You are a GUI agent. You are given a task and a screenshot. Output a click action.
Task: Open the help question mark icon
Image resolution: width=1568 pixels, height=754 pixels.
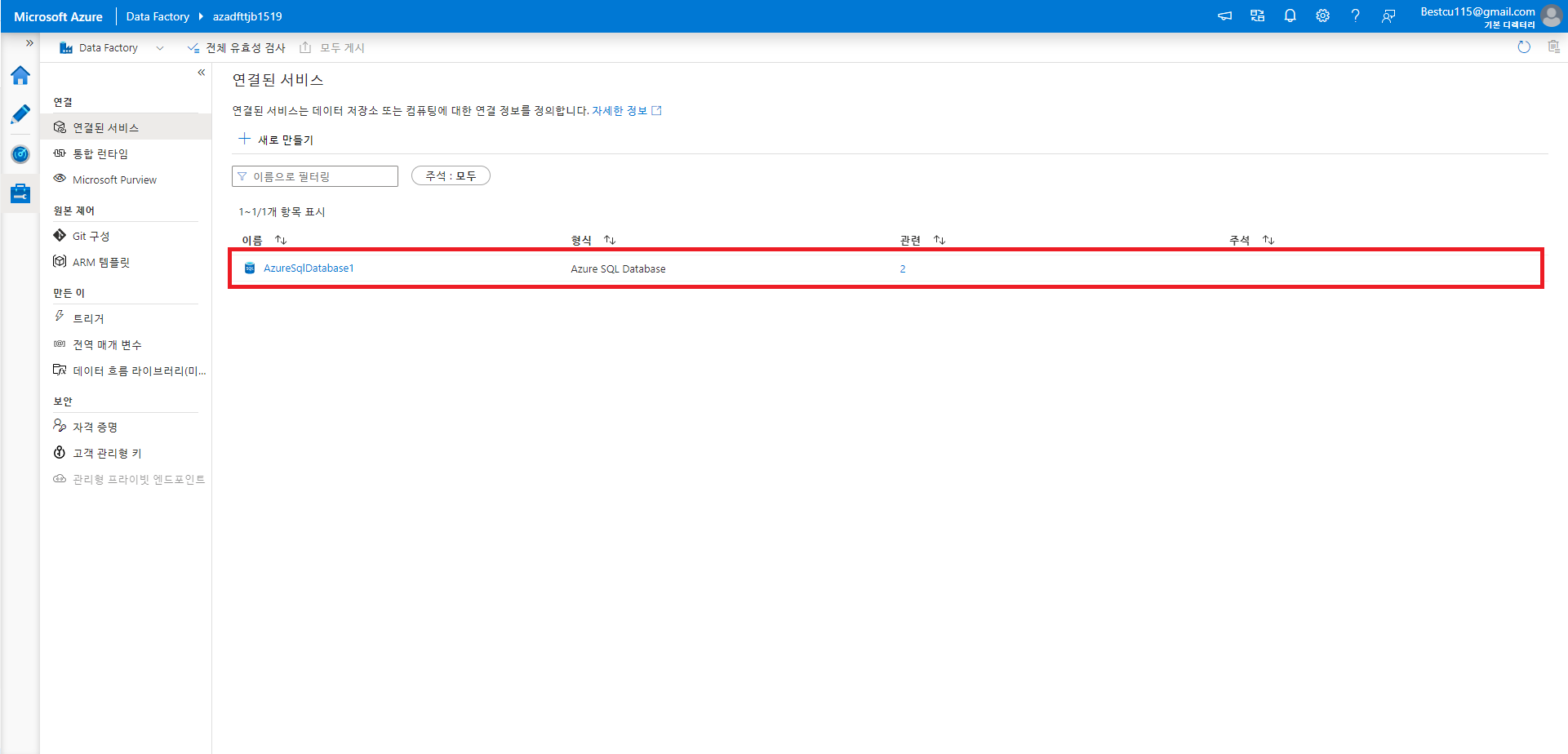(x=1355, y=16)
